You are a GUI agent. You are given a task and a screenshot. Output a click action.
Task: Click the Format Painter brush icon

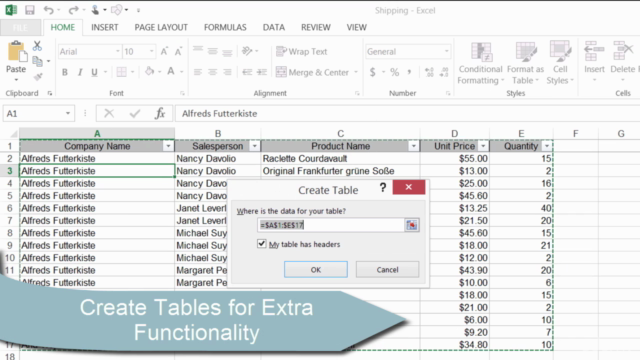(38, 77)
